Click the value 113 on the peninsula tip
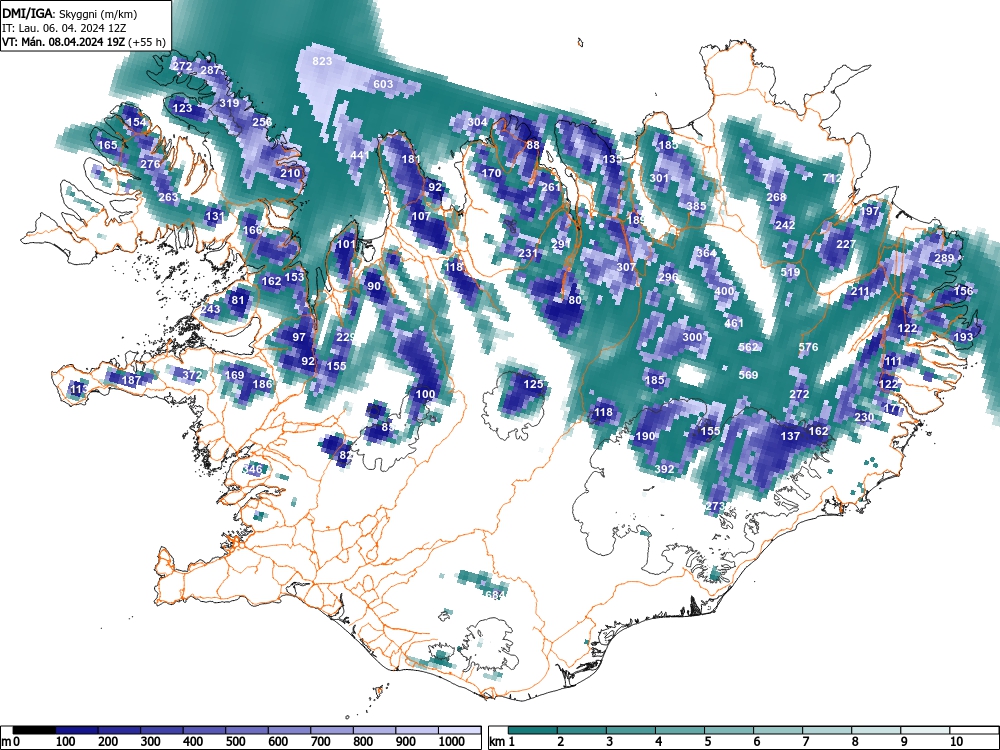This screenshot has height=750, width=1000. tap(80, 389)
